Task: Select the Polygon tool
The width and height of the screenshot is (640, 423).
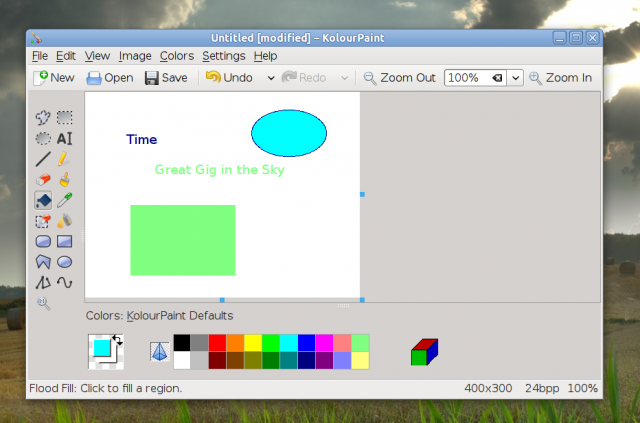Action: click(x=43, y=262)
